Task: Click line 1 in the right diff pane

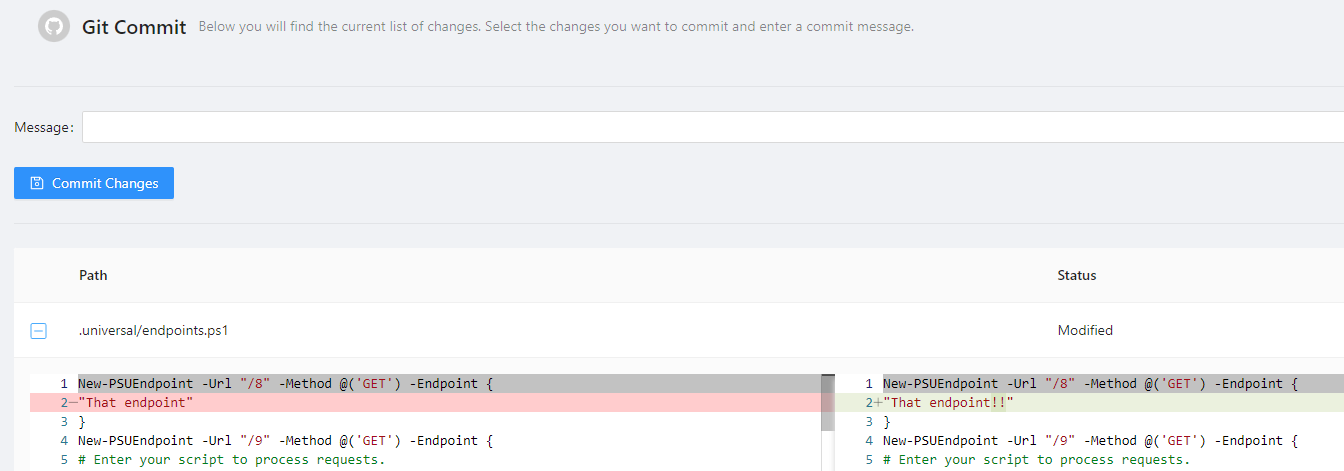Action: click(x=1090, y=383)
